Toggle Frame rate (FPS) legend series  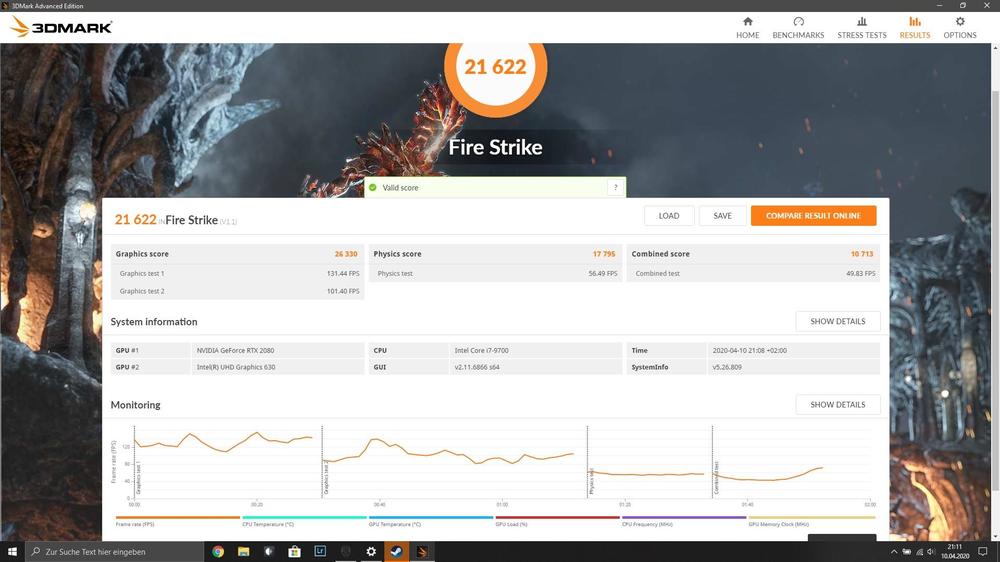pyautogui.click(x=134, y=524)
